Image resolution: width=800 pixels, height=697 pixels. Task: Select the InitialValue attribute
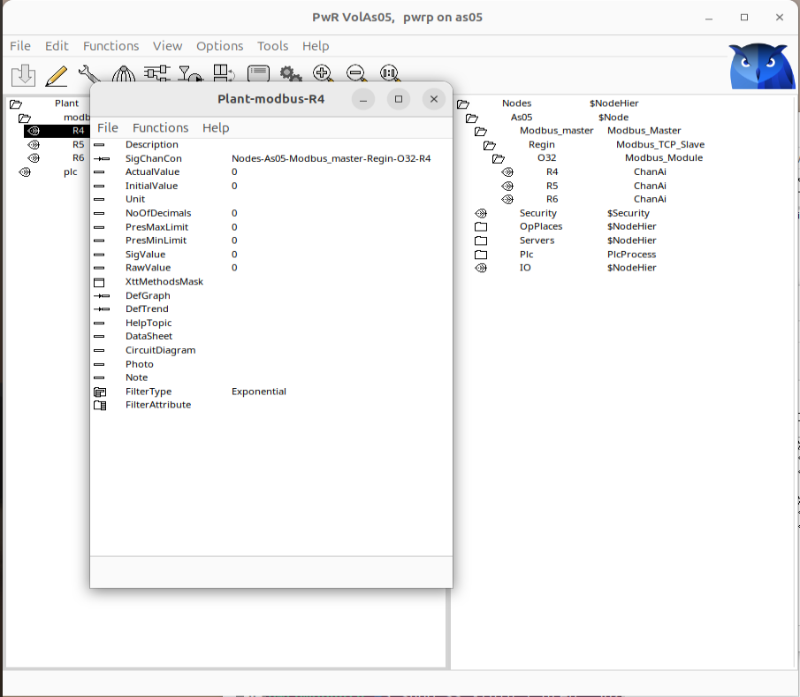click(x=152, y=186)
